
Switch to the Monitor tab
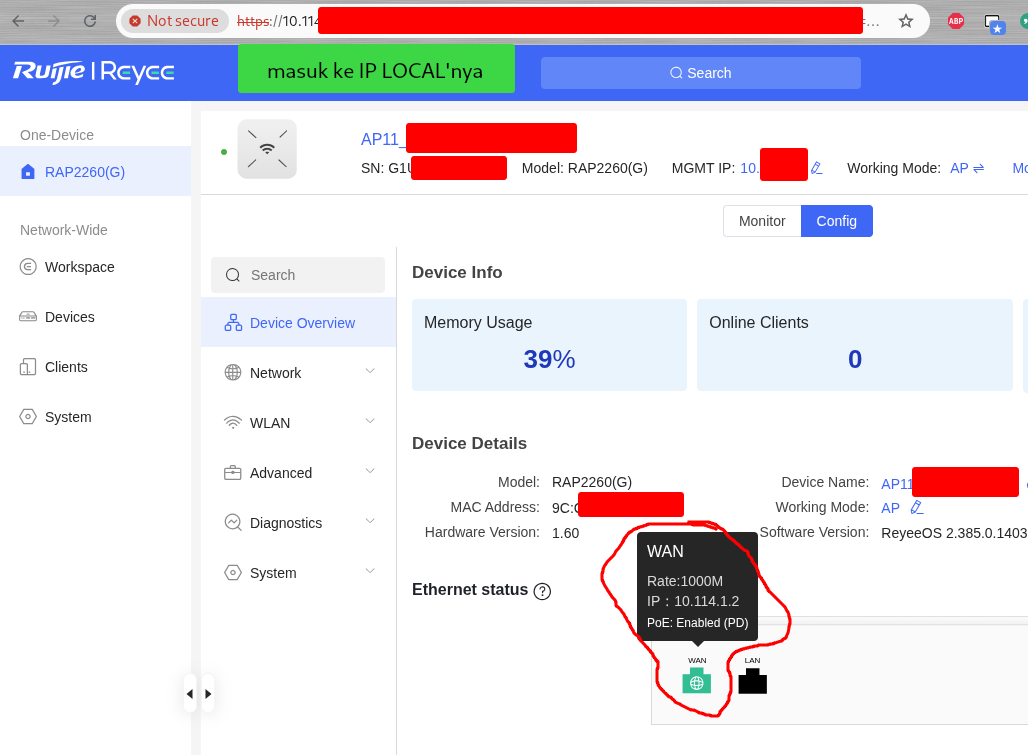tap(762, 221)
